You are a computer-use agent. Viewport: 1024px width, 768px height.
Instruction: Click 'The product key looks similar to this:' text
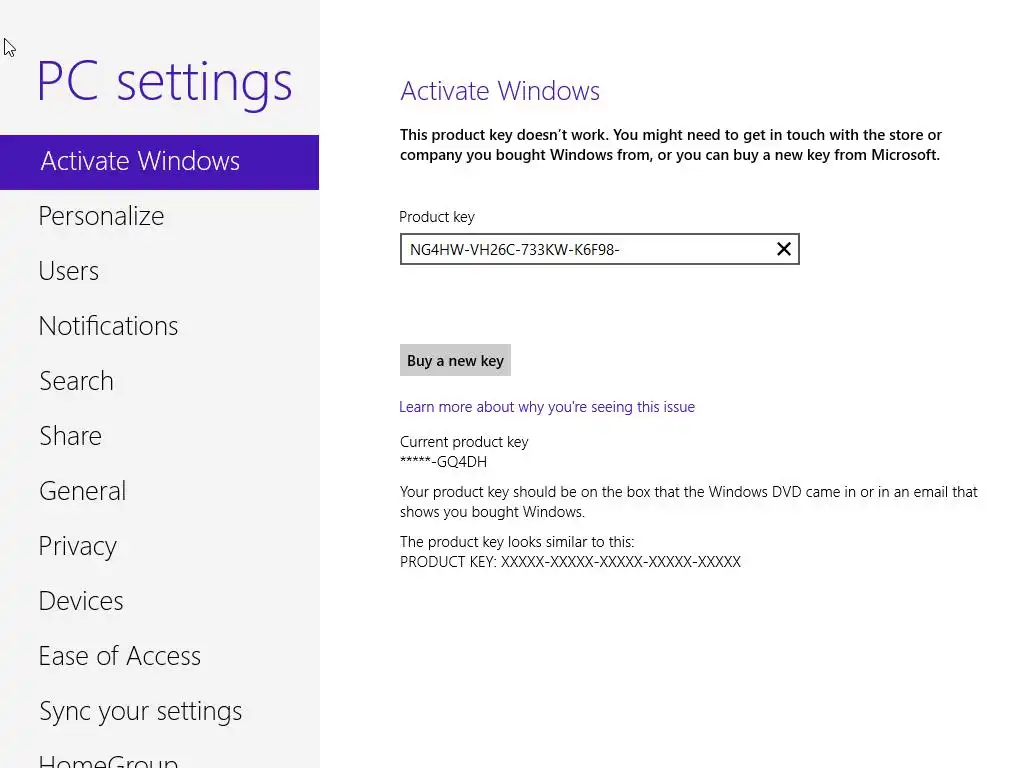point(517,542)
